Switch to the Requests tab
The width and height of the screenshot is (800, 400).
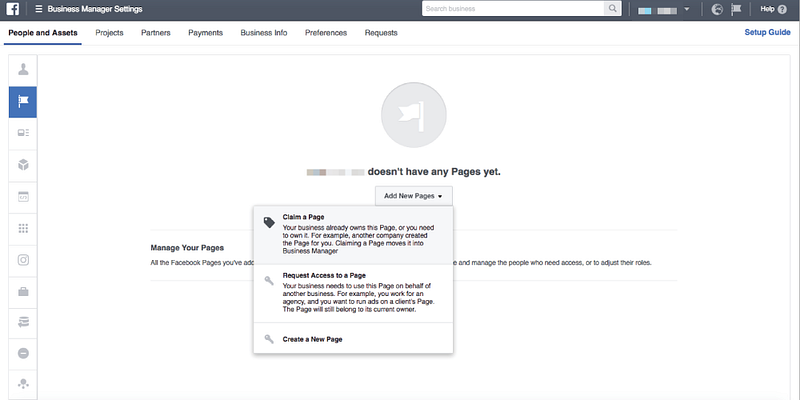pyautogui.click(x=381, y=33)
